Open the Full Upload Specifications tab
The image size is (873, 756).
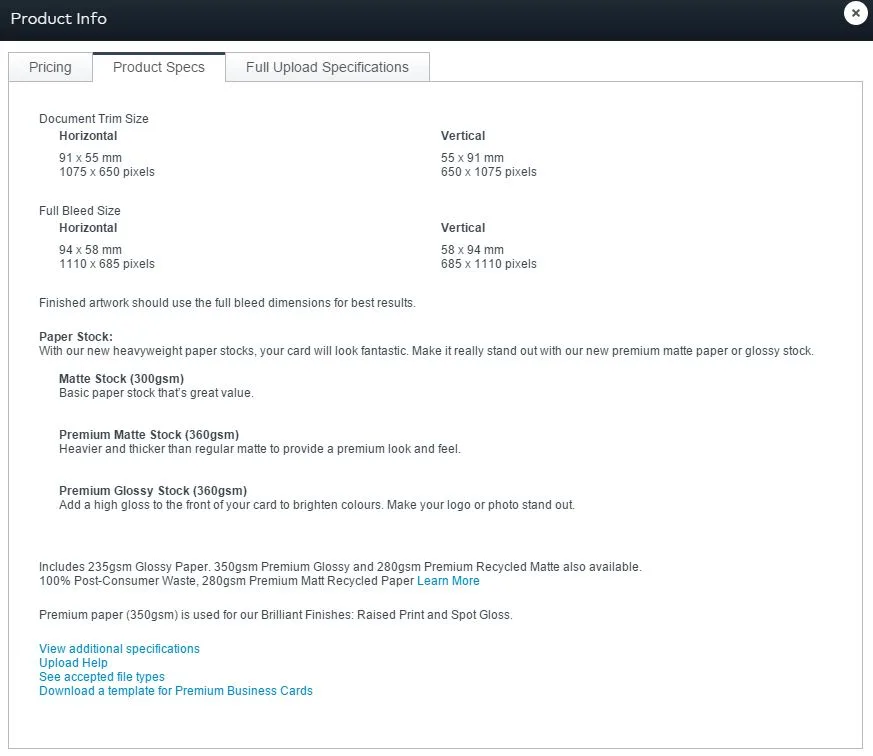click(327, 67)
